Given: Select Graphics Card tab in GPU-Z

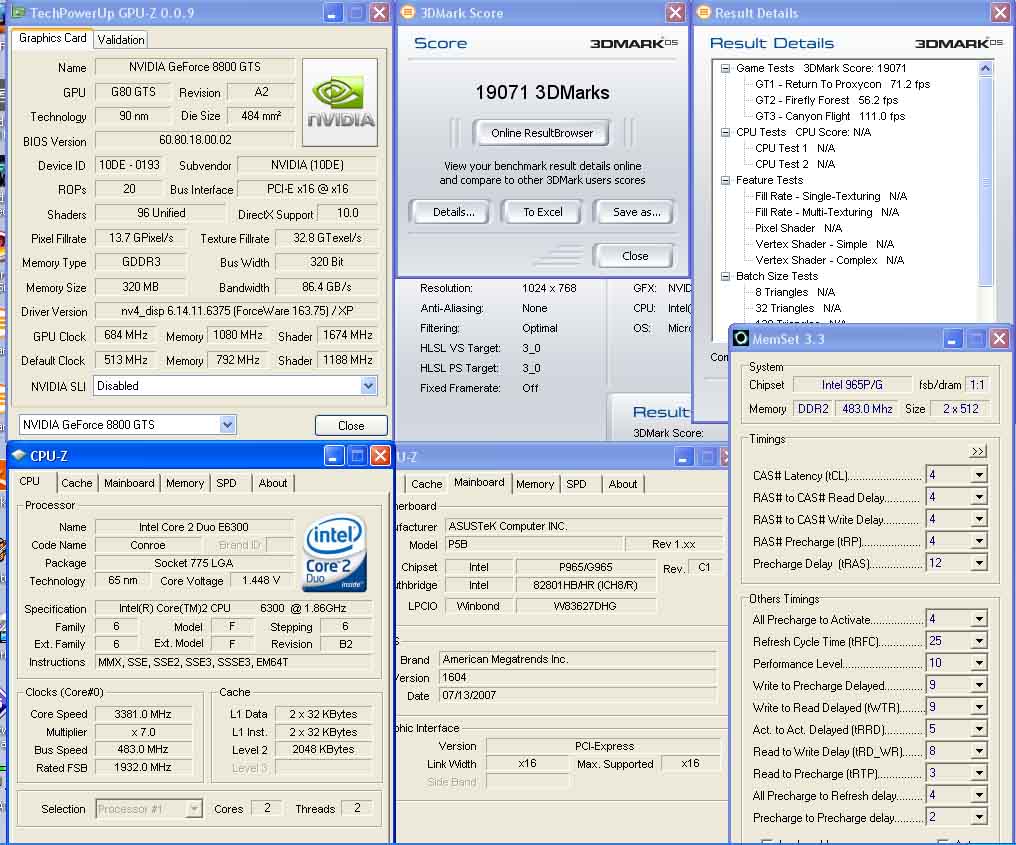Looking at the screenshot, I should pos(52,38).
